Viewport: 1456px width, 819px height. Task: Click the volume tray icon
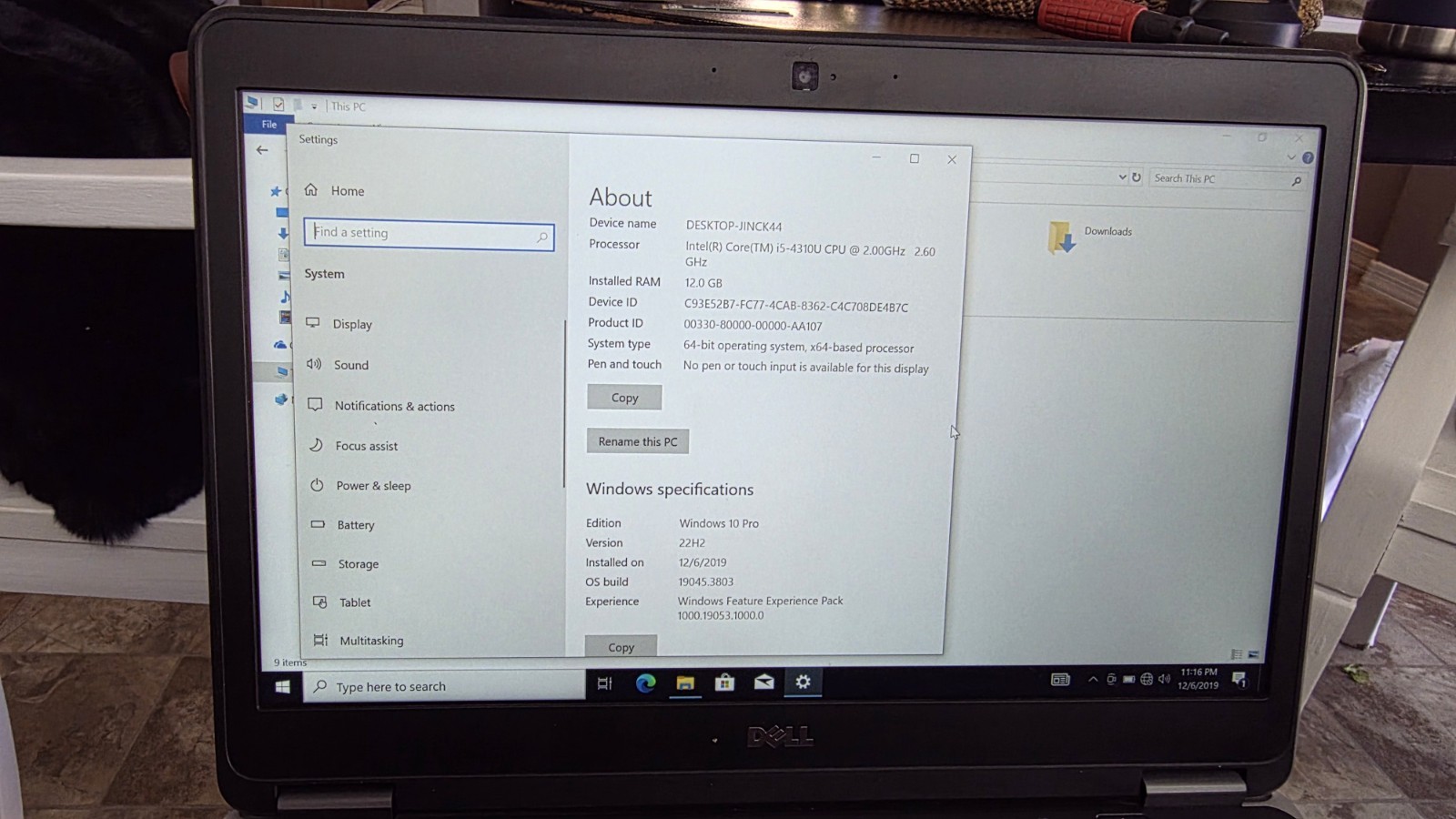(1164, 679)
